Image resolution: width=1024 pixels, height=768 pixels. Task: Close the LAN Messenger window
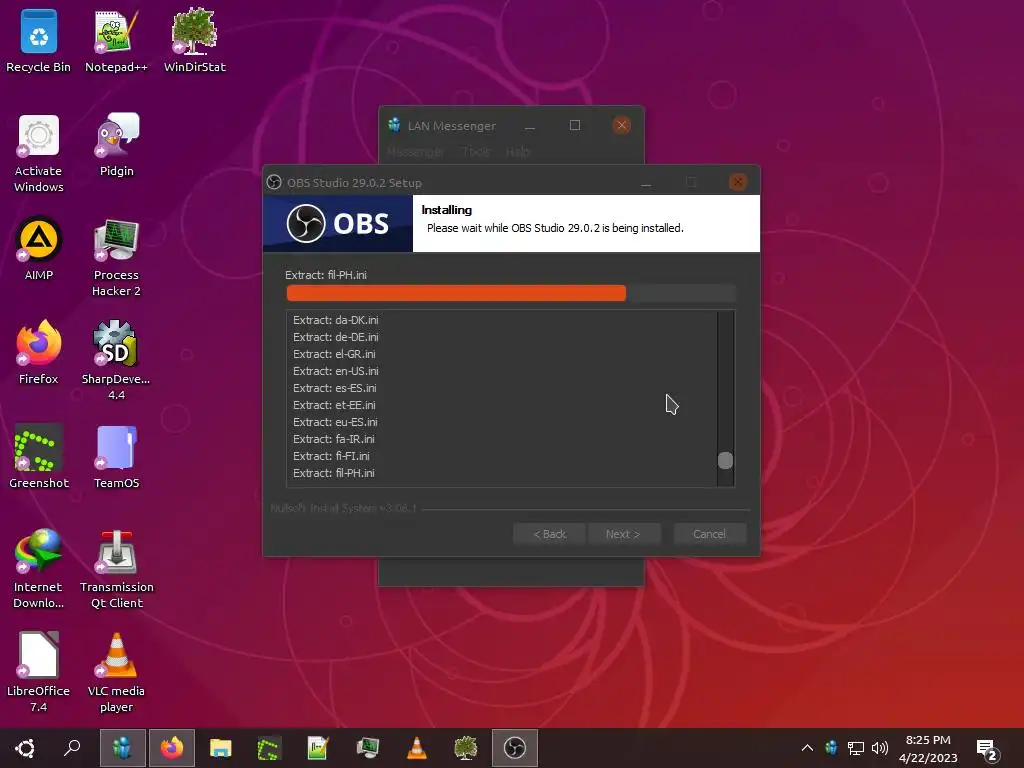pos(622,125)
